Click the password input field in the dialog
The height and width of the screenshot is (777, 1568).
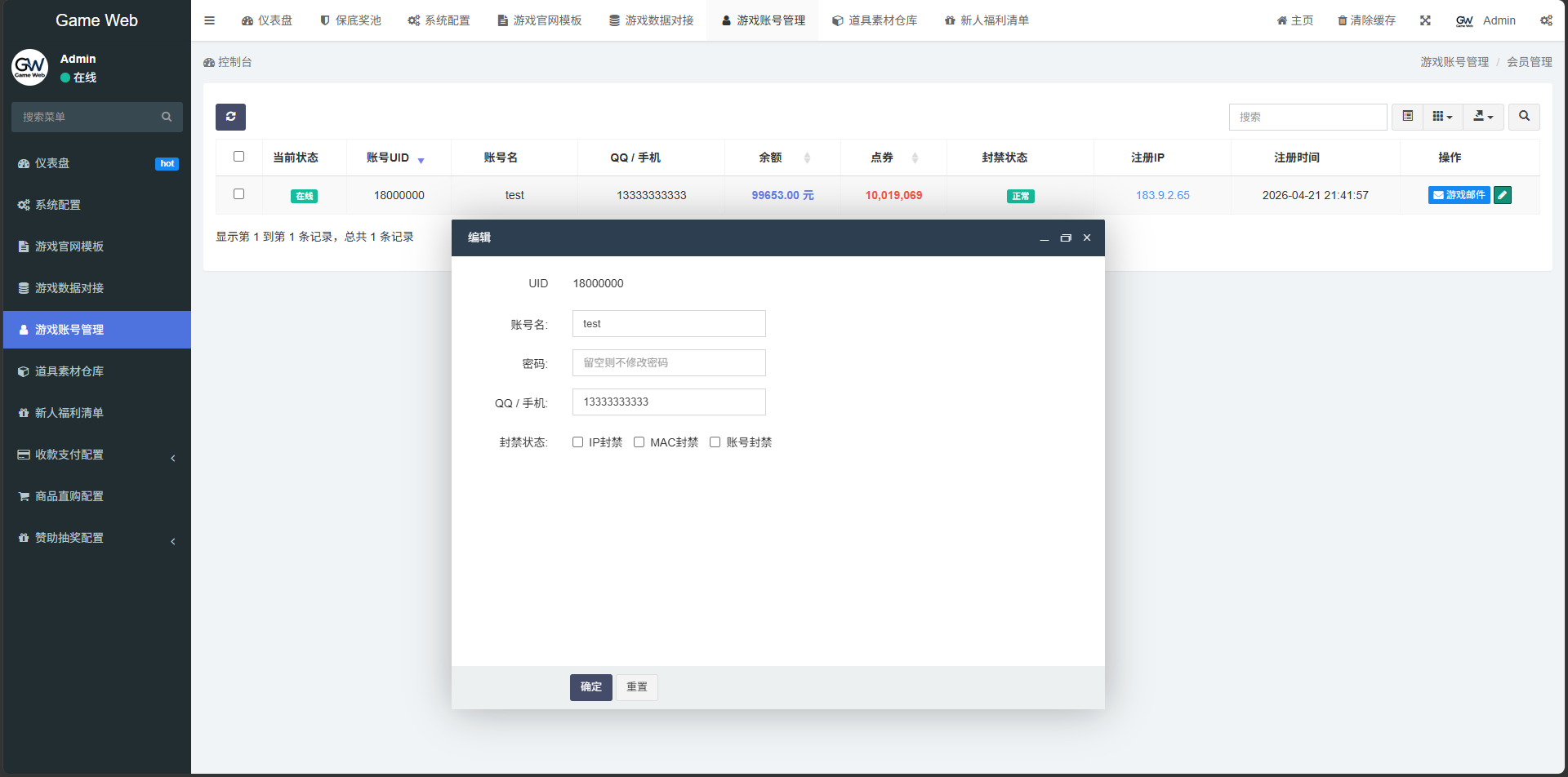(668, 362)
